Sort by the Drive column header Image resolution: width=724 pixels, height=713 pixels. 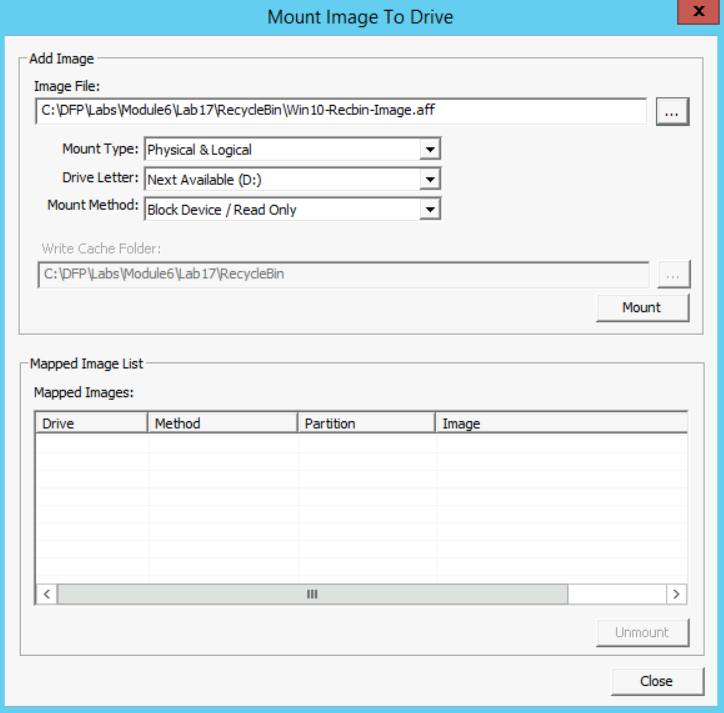[91, 423]
